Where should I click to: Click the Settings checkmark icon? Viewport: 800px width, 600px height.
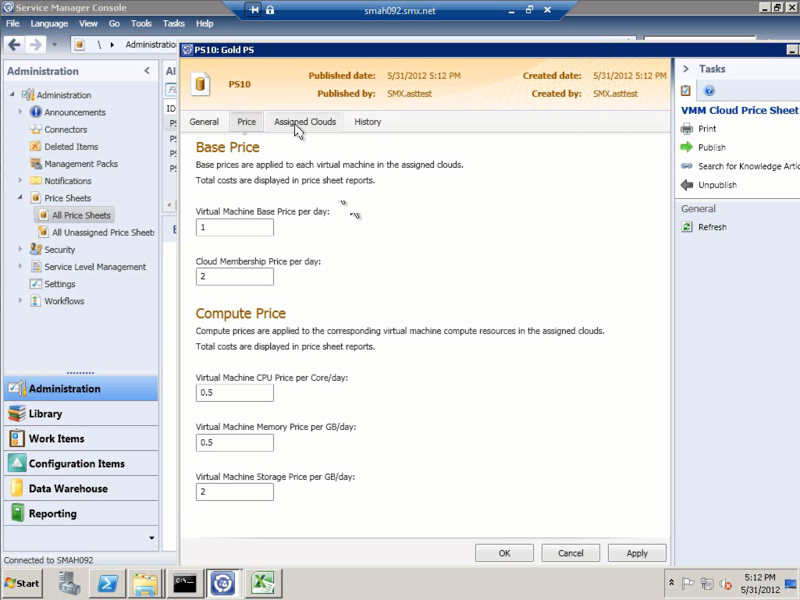[35, 284]
